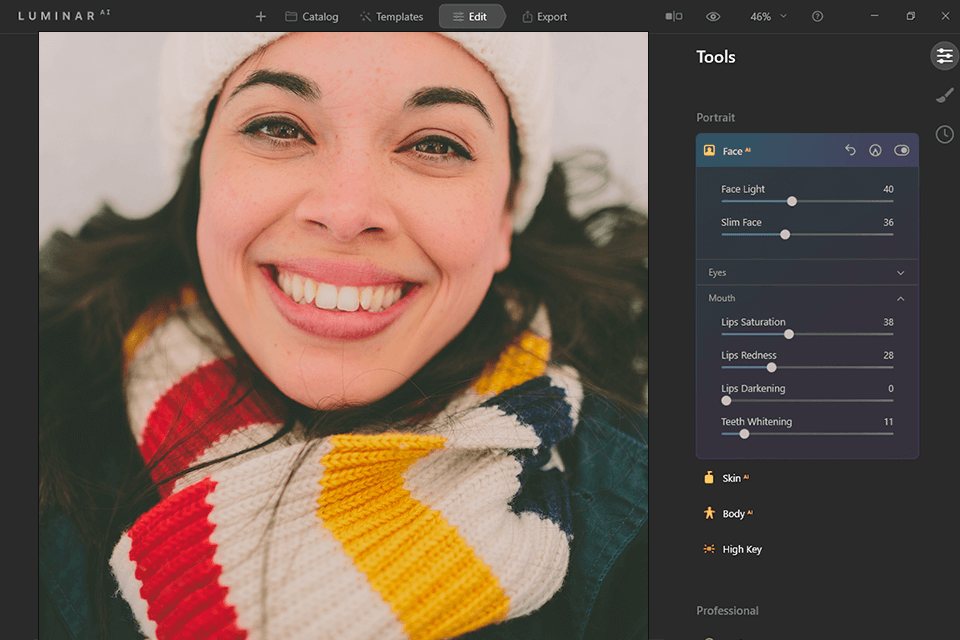Switch to the Edit tab
Screen dimensions: 960x640
(471, 17)
